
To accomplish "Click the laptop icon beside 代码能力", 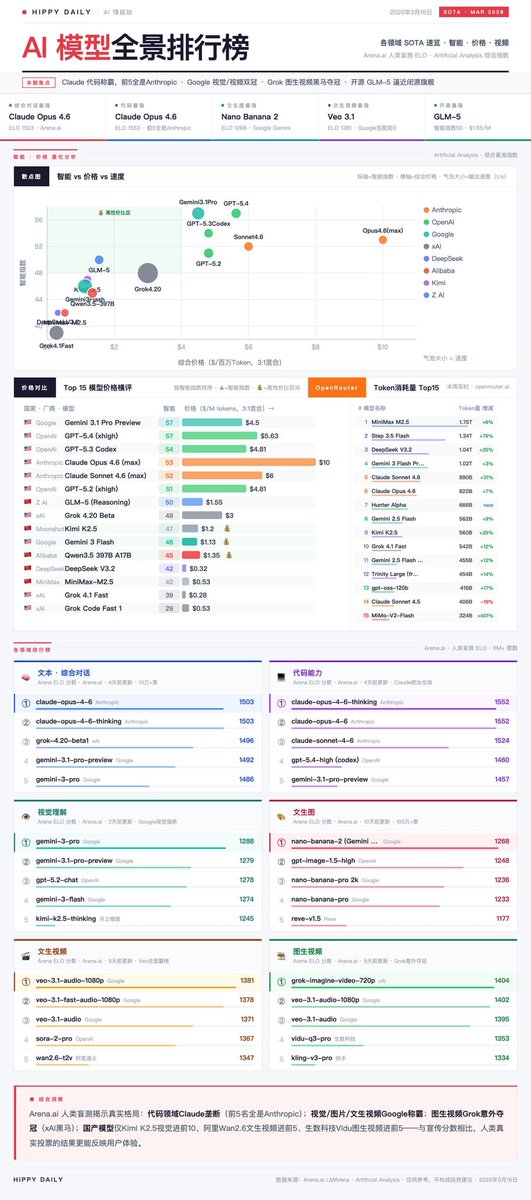I will [280, 678].
